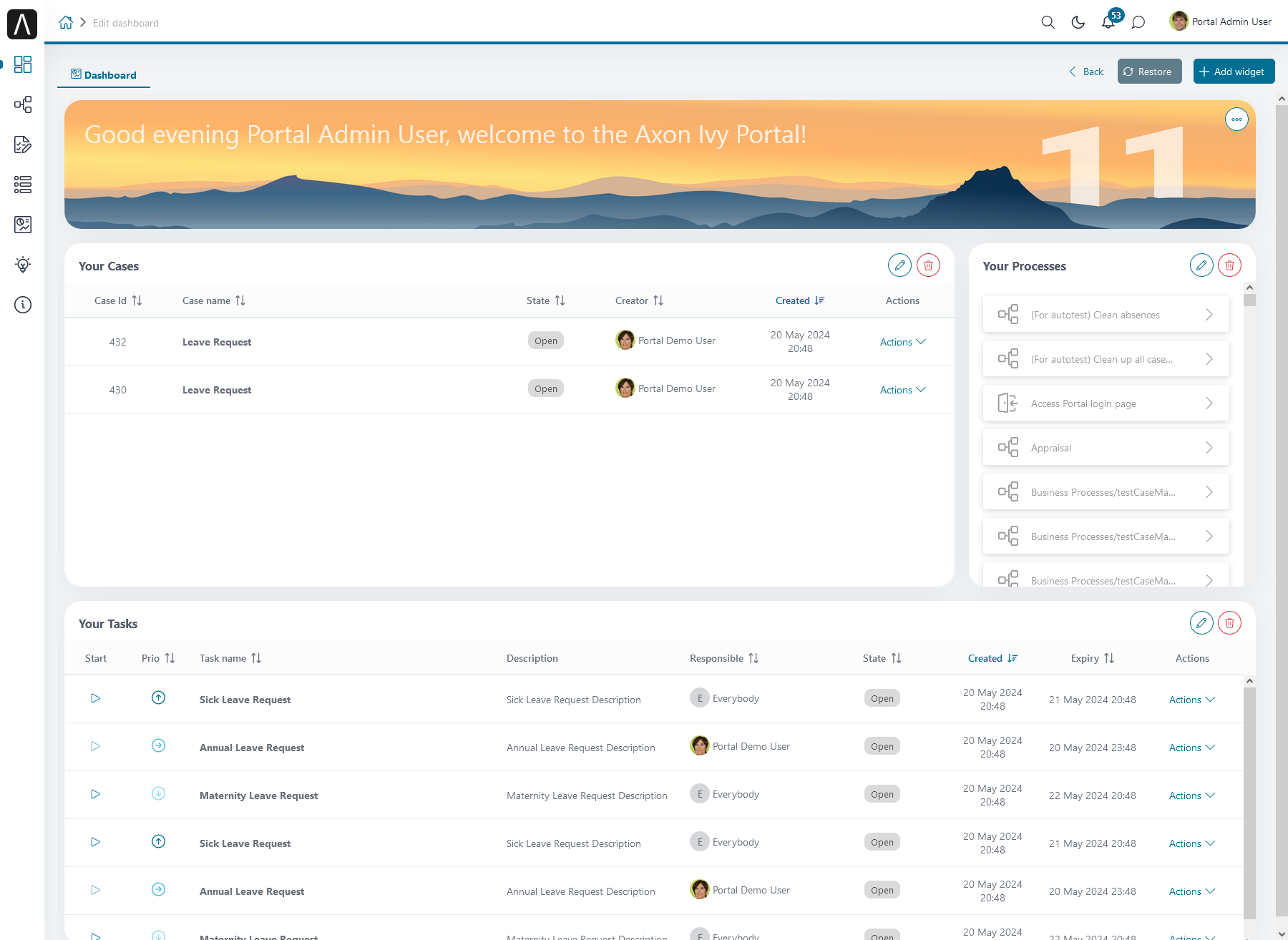Expand Actions for case 432
The image size is (1288, 940).
pyautogui.click(x=902, y=342)
